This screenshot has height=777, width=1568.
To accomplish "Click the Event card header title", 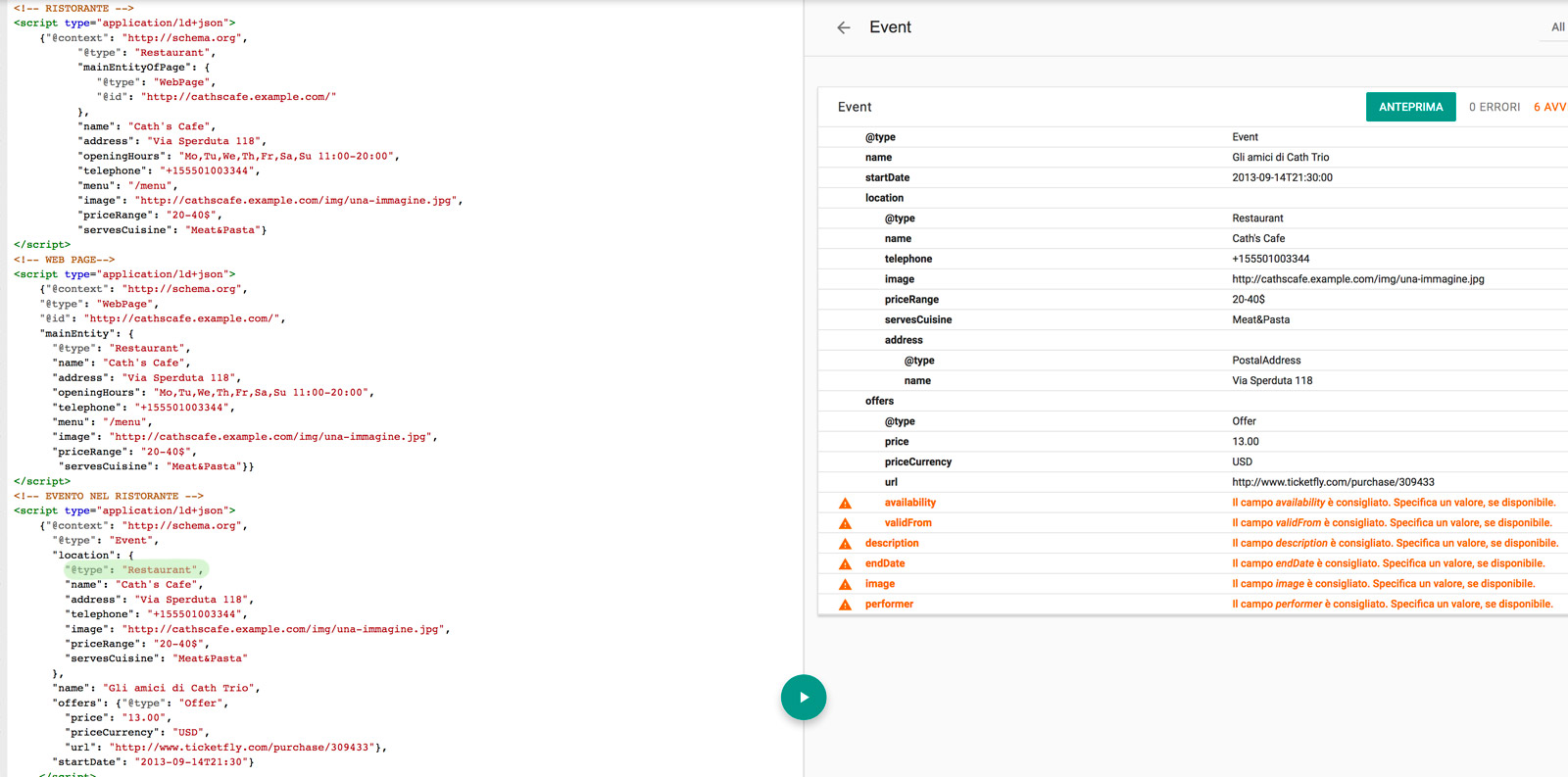I will tap(855, 107).
